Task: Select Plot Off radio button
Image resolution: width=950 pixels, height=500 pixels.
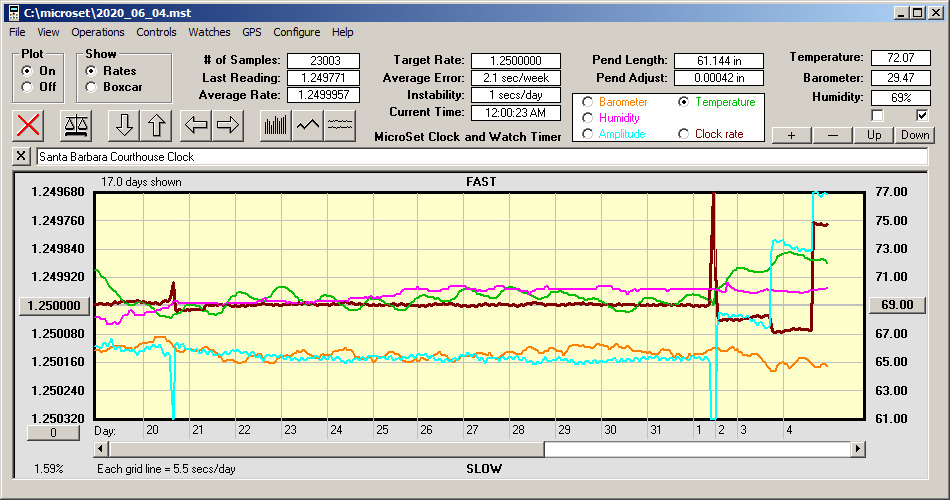Action: [27, 87]
